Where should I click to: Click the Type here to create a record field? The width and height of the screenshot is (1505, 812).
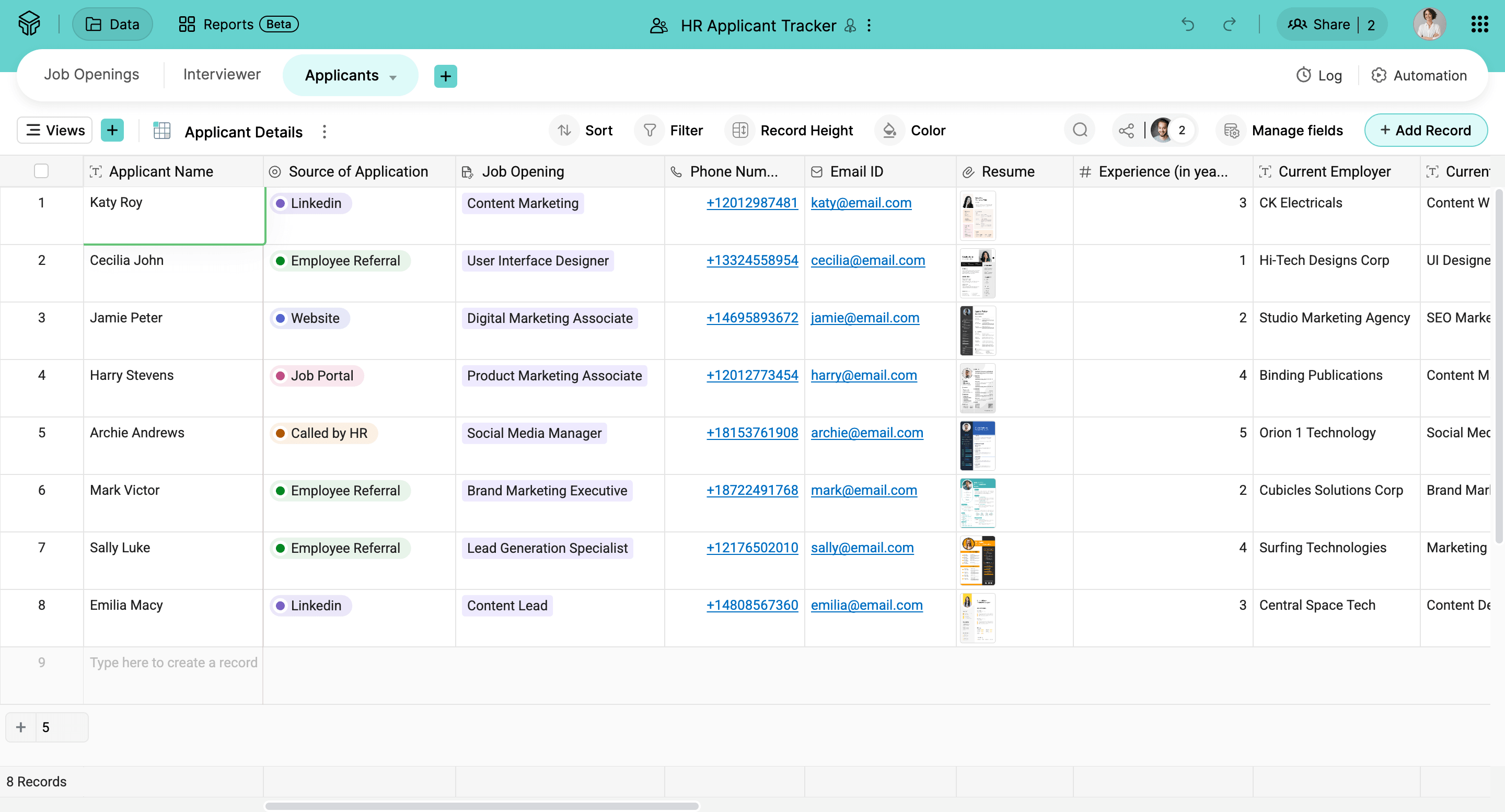coord(173,663)
